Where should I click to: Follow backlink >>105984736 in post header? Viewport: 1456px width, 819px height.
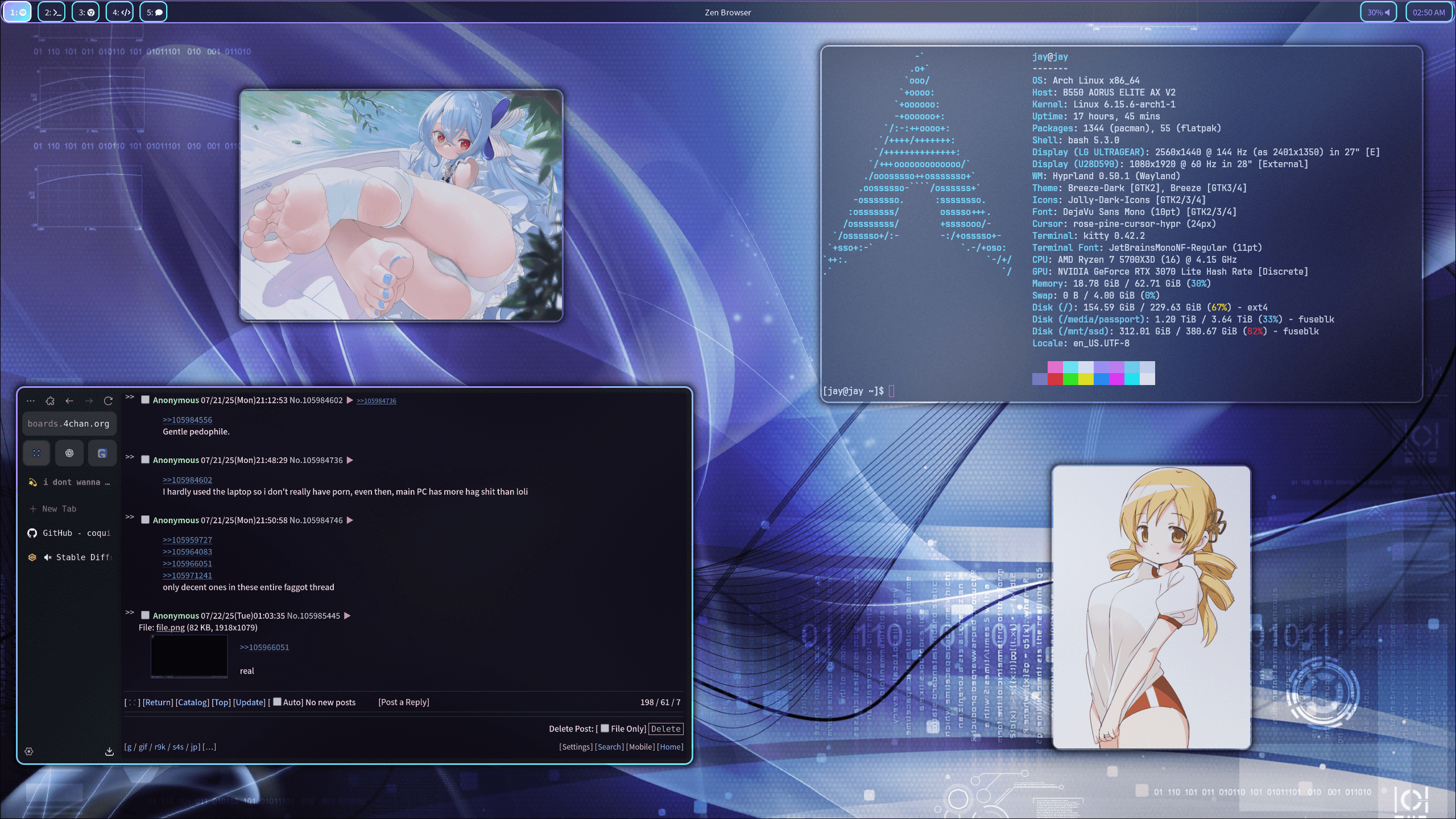377,401
